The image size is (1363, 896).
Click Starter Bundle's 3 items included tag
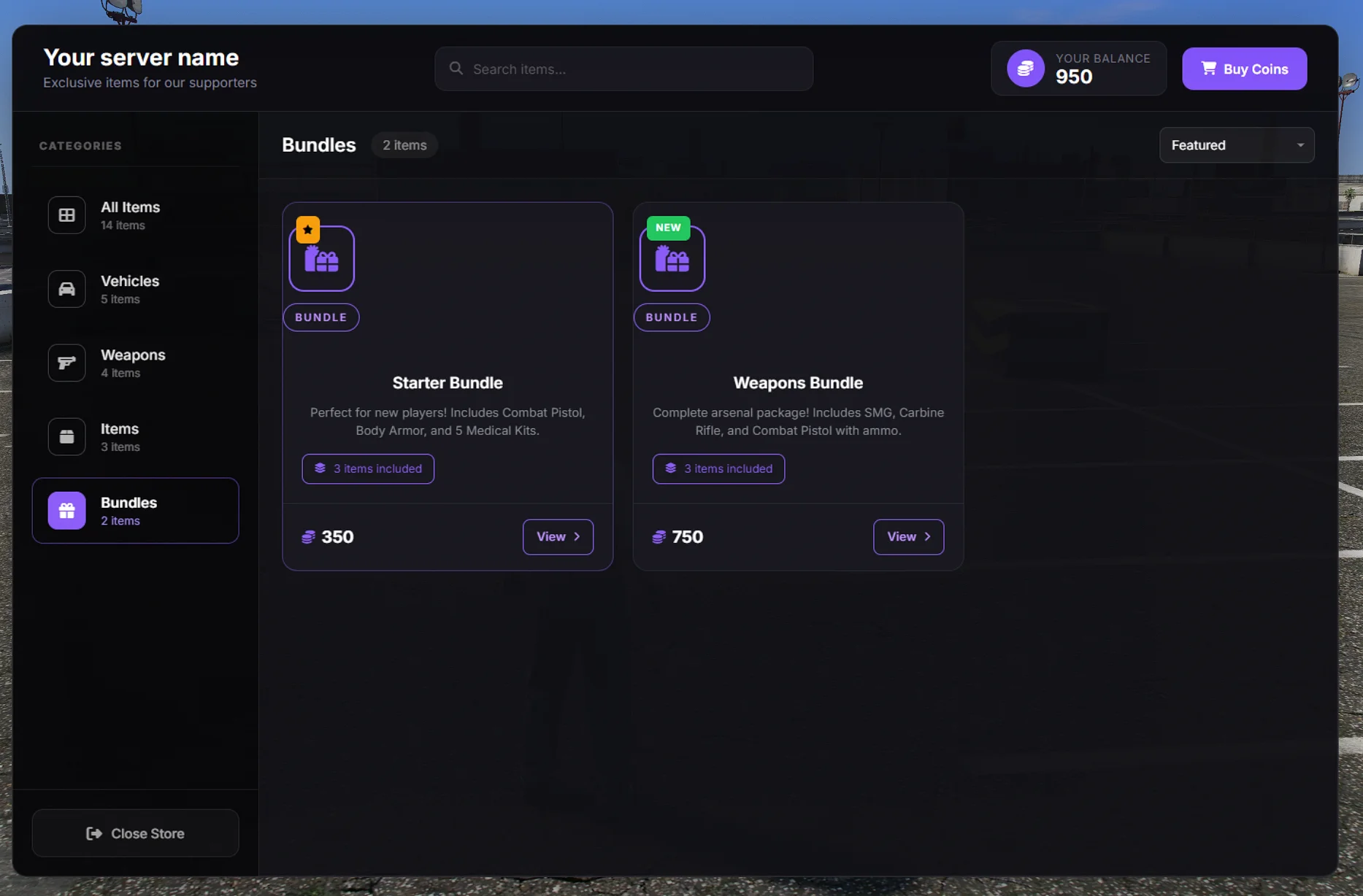[x=368, y=468]
